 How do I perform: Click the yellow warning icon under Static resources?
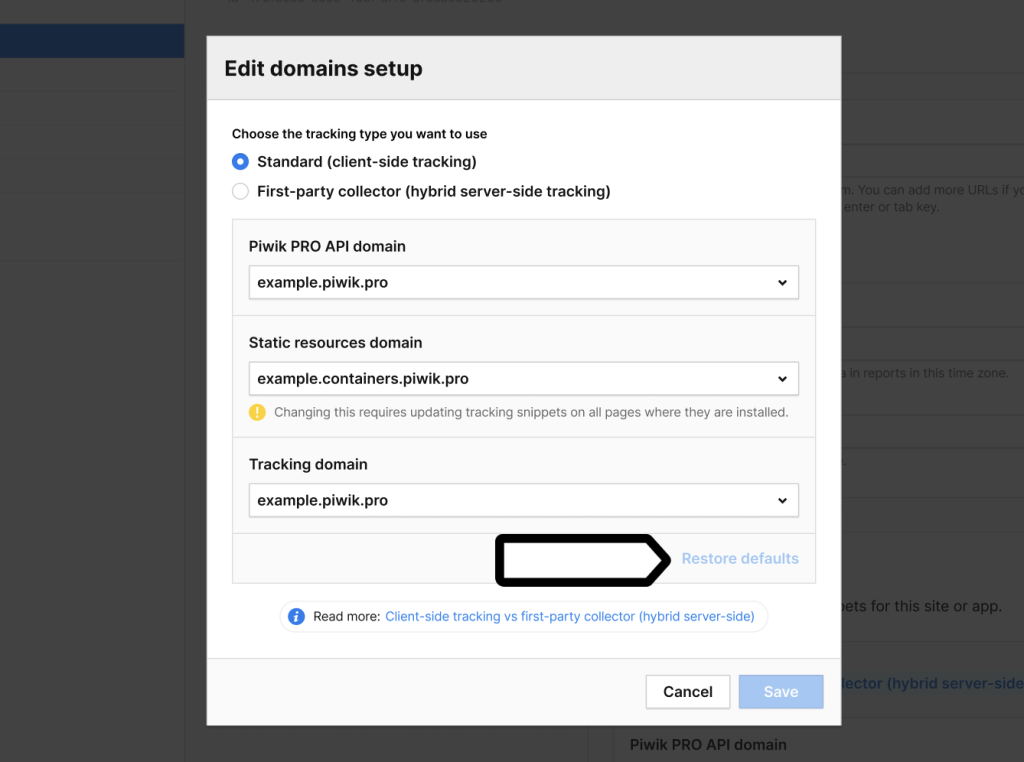tap(257, 412)
